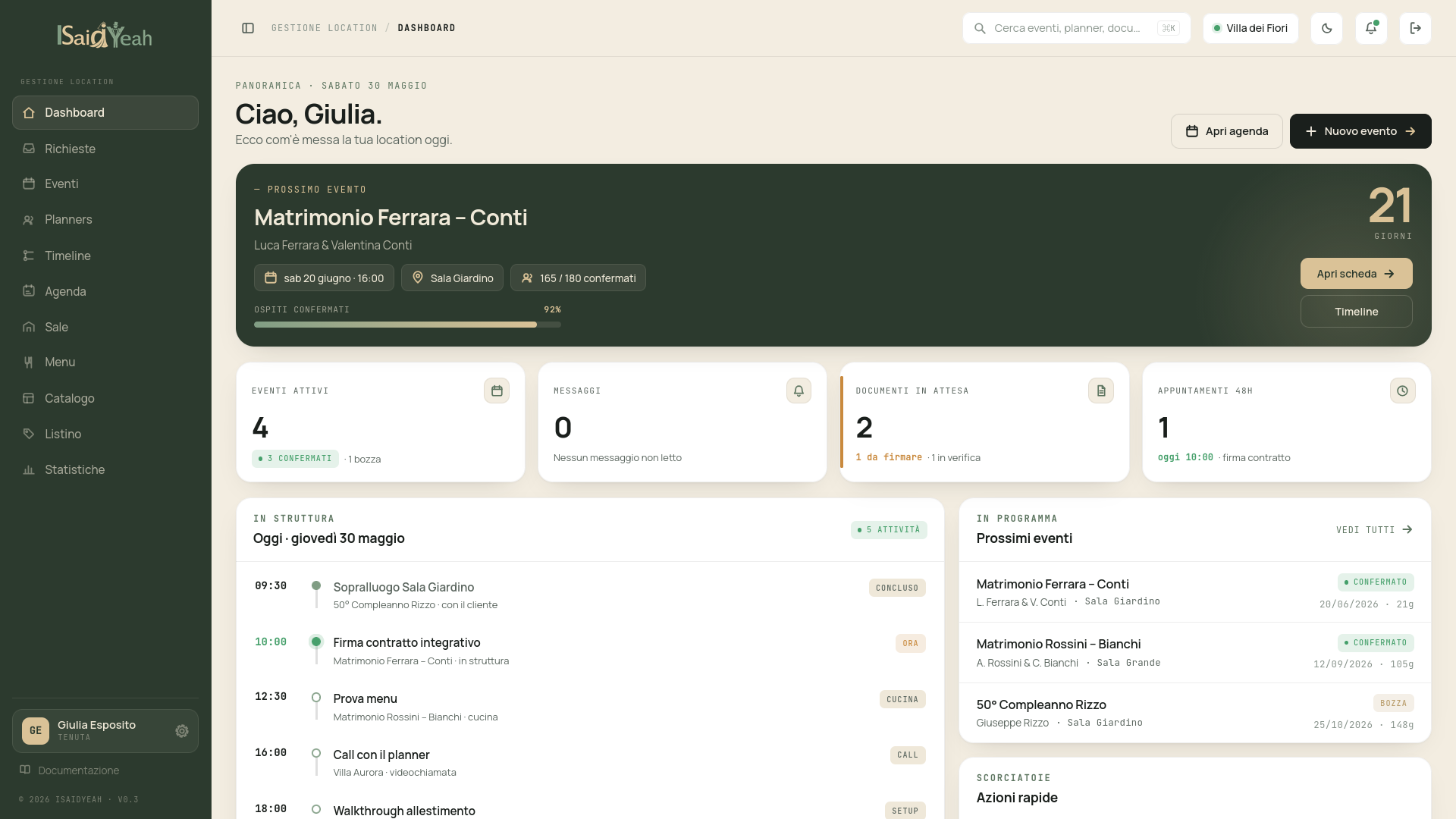Click the 5 Attività badge
Screen dimensions: 1456x819
click(888, 530)
